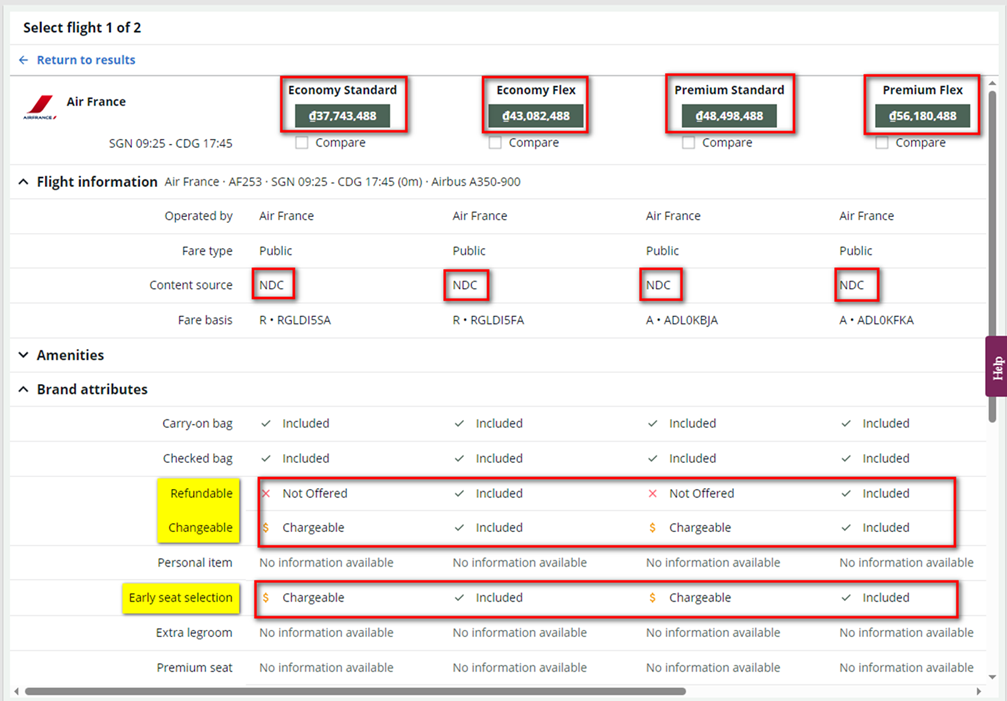Expand the Amenities section
Image resolution: width=1007 pixels, height=701 pixels.
click(24, 355)
